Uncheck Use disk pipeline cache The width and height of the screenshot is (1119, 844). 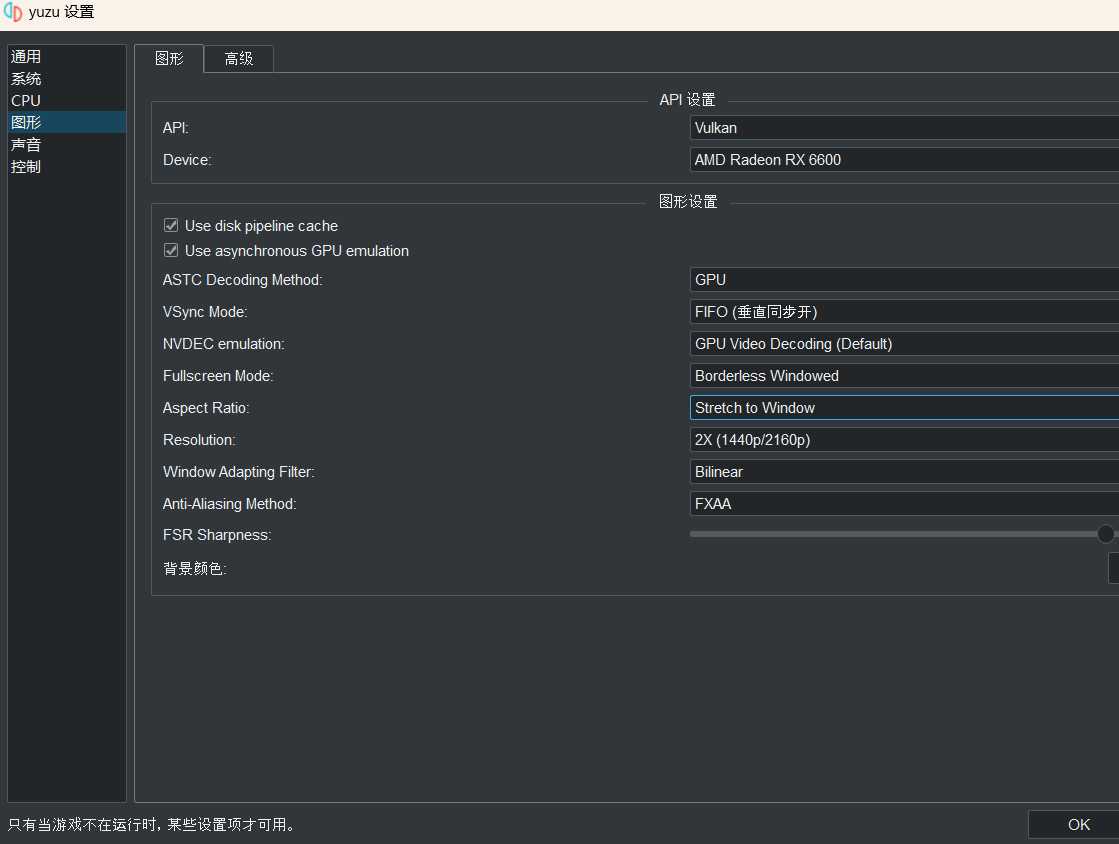point(170,225)
